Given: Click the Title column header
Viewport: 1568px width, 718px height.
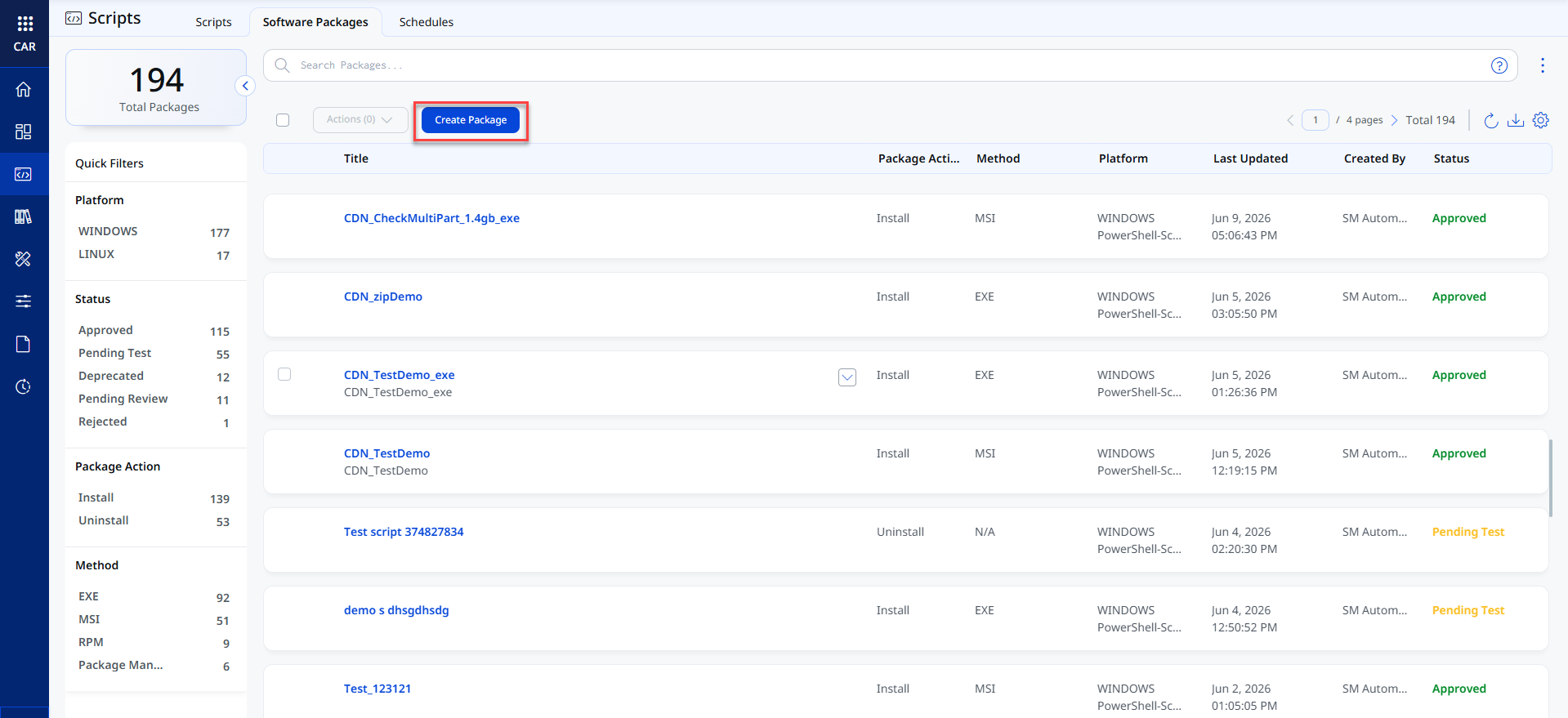Looking at the screenshot, I should [x=356, y=158].
